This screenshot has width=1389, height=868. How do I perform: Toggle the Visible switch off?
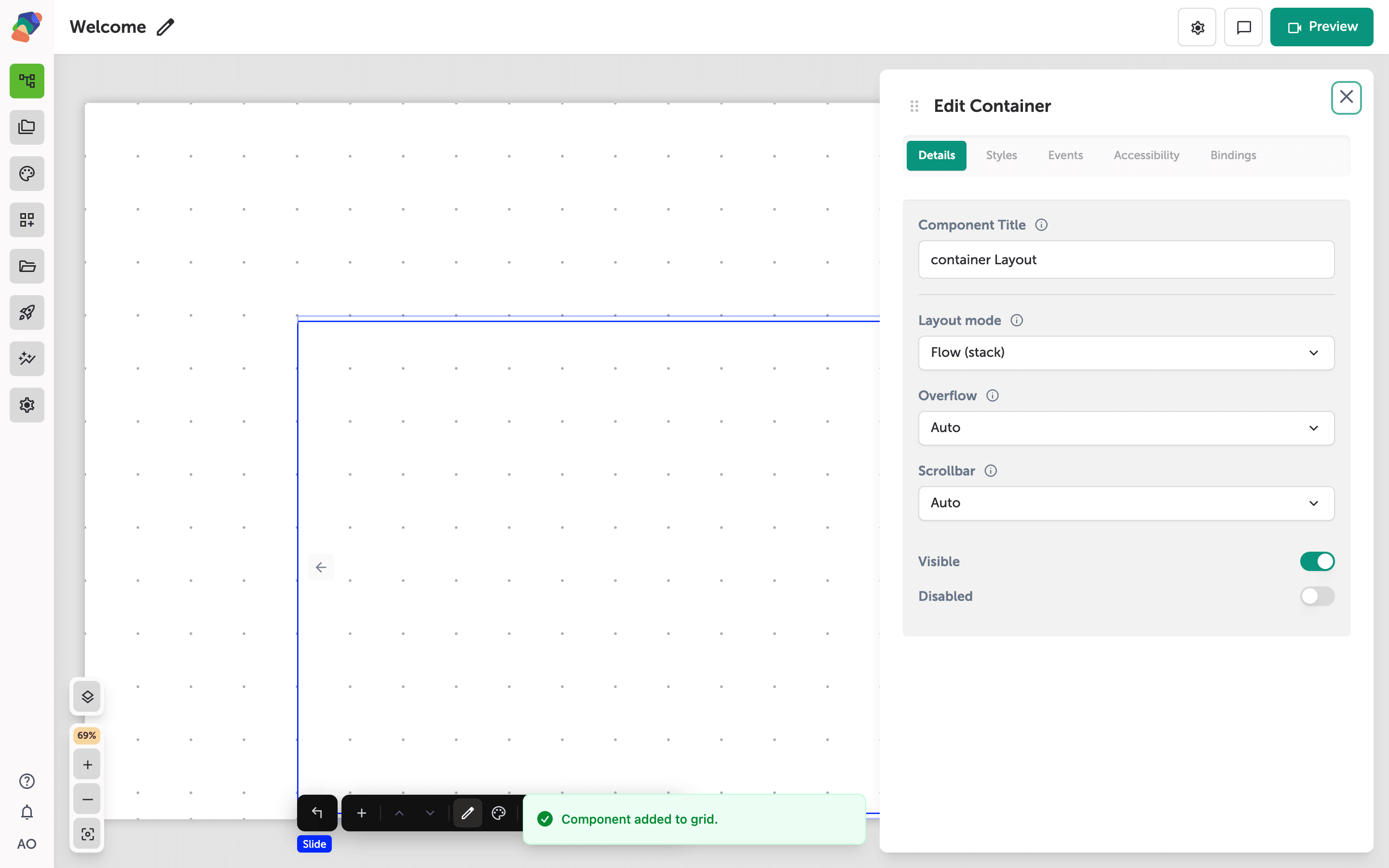pyautogui.click(x=1317, y=561)
